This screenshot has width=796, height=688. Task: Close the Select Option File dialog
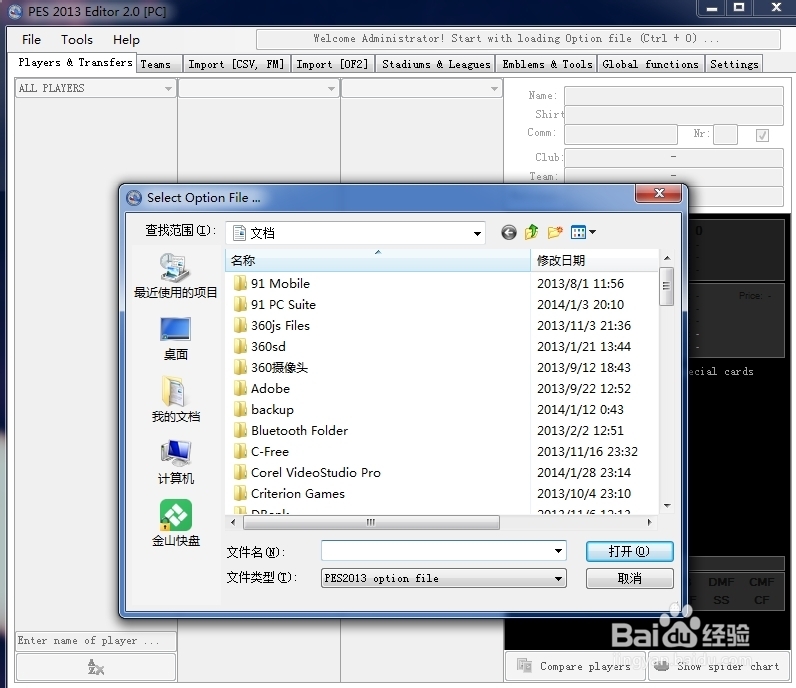[659, 193]
